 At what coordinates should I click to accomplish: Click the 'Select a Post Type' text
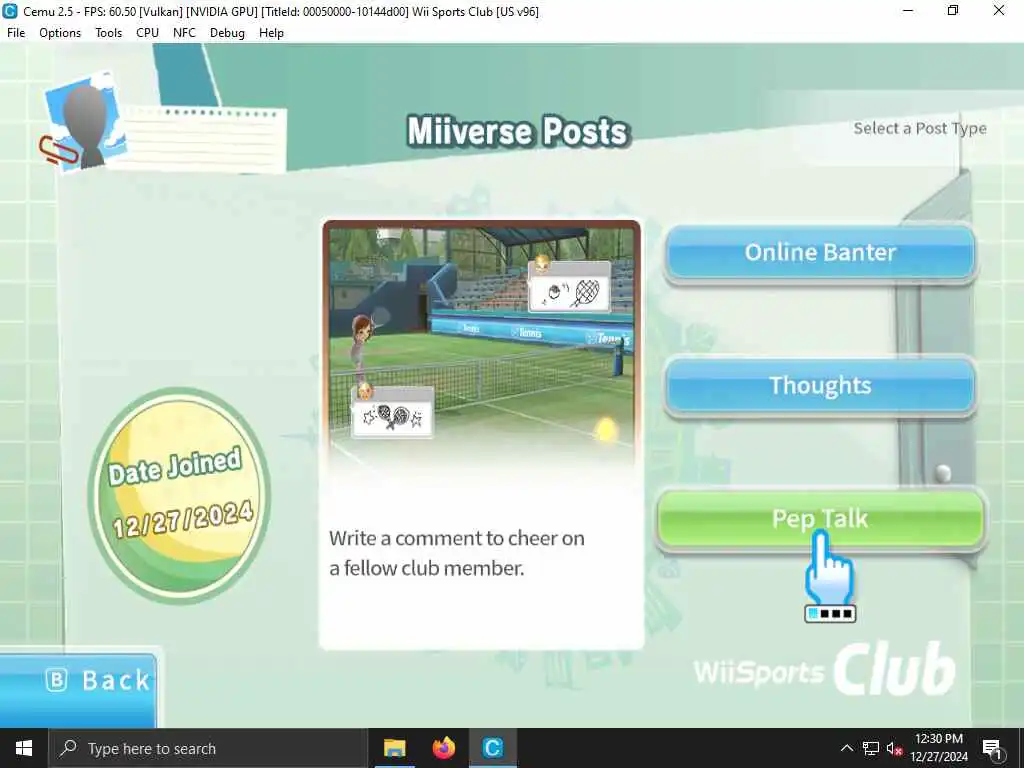tap(920, 129)
